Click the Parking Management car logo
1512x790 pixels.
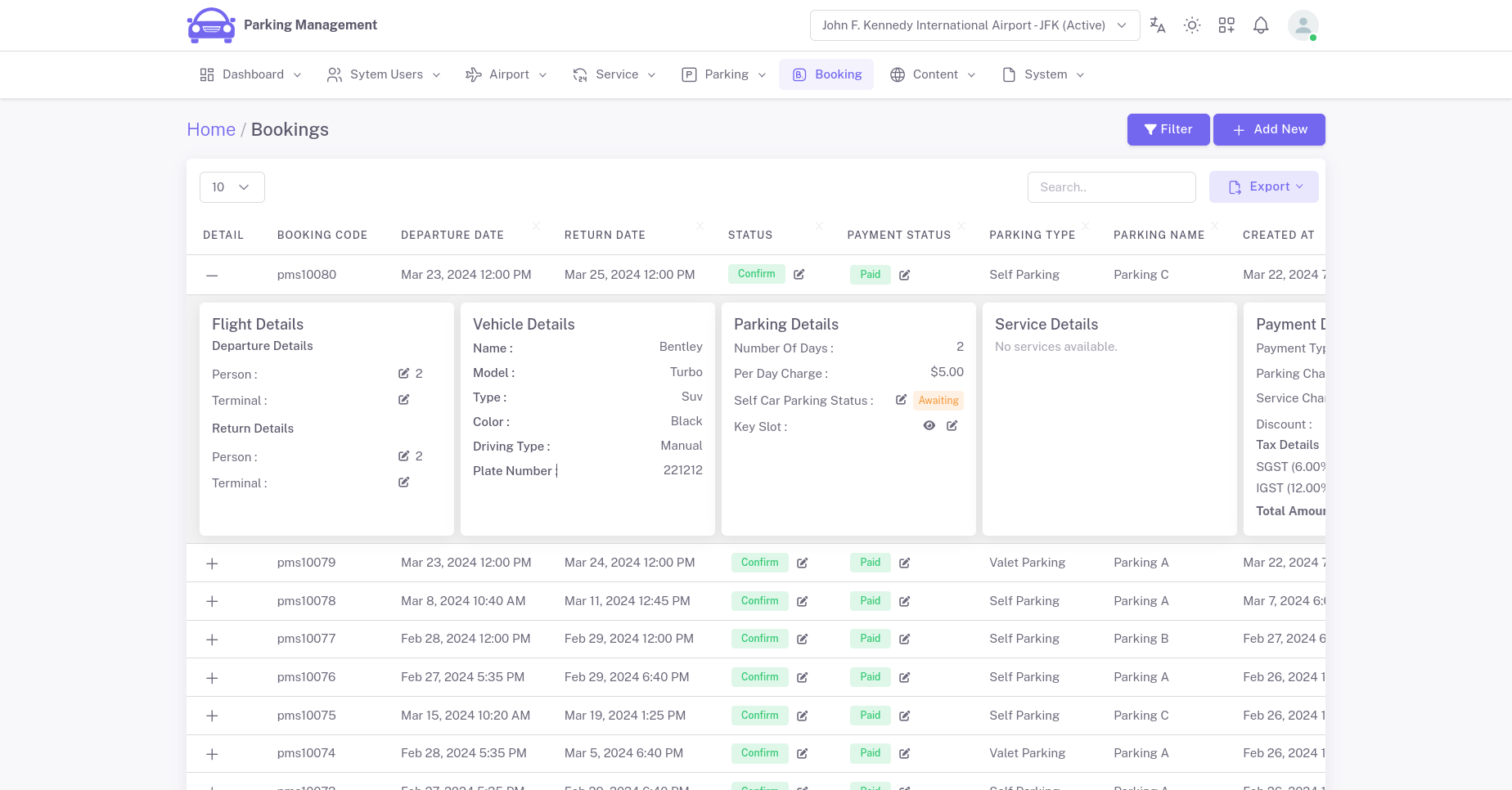pyautogui.click(x=210, y=25)
